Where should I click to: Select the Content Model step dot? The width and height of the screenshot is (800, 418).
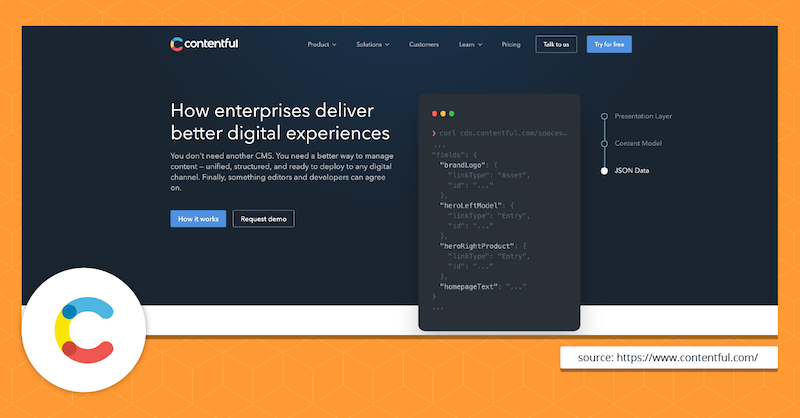coord(604,143)
